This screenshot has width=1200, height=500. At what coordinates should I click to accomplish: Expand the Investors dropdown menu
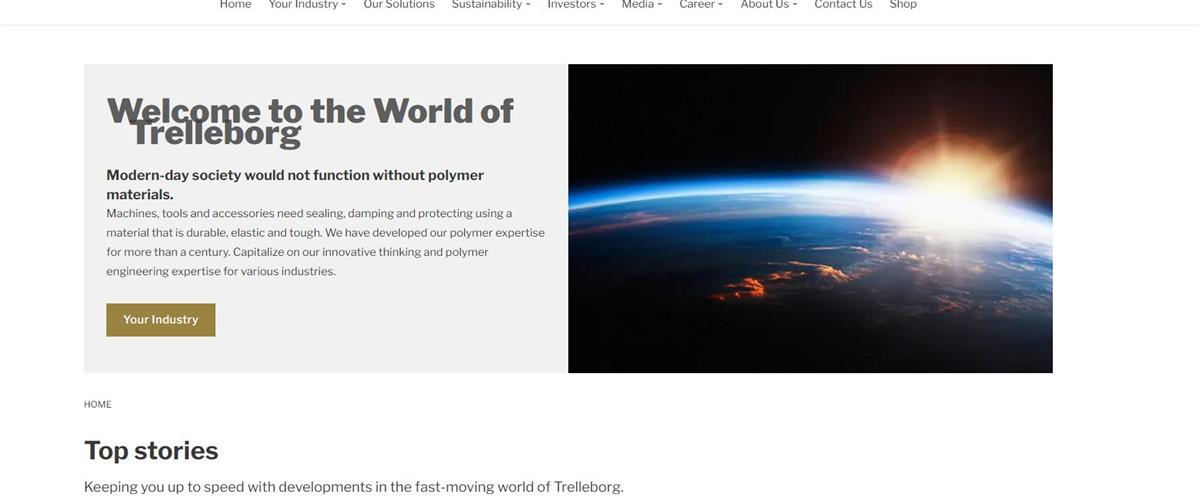coord(576,5)
